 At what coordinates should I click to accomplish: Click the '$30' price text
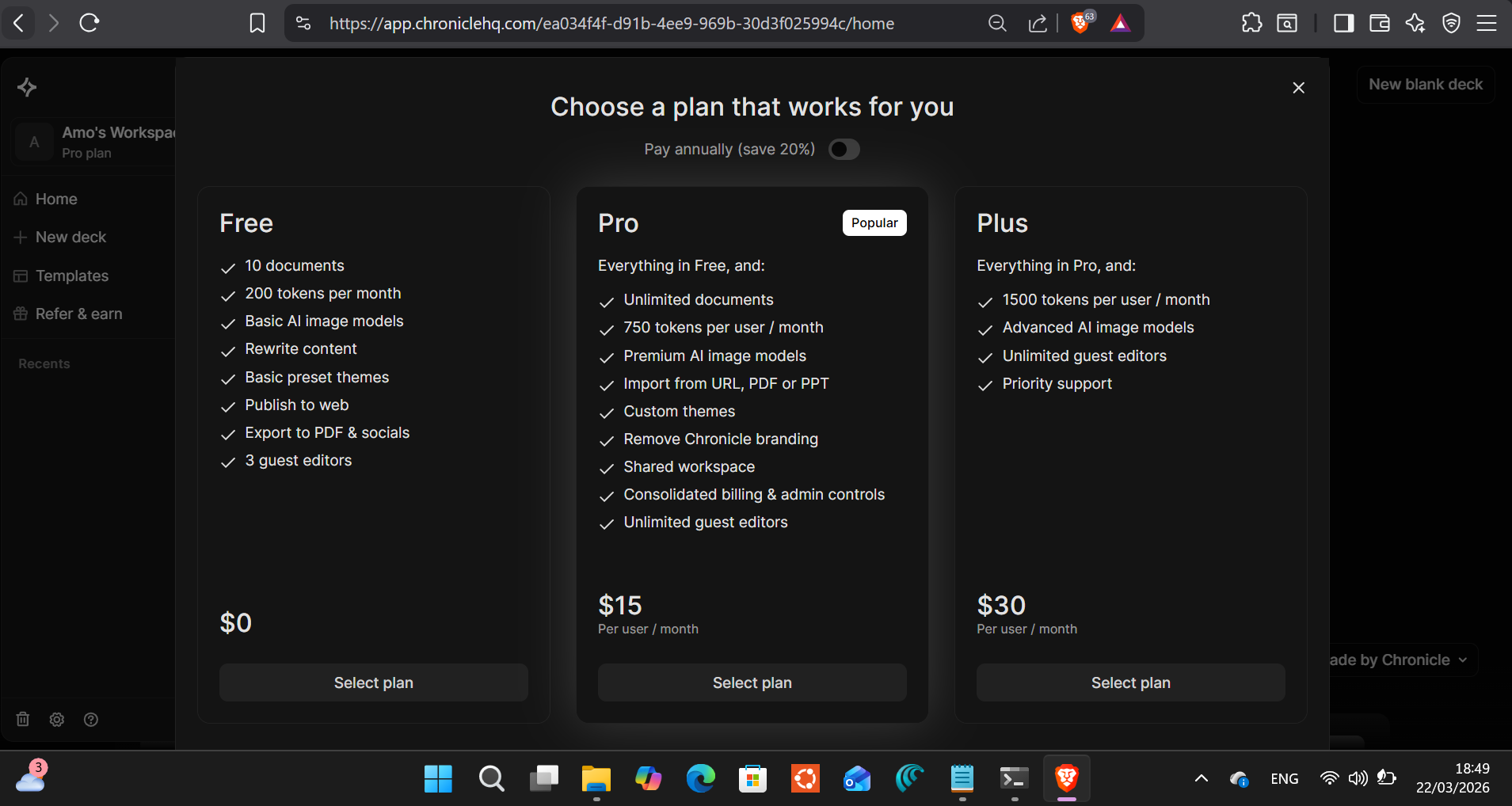1001,605
